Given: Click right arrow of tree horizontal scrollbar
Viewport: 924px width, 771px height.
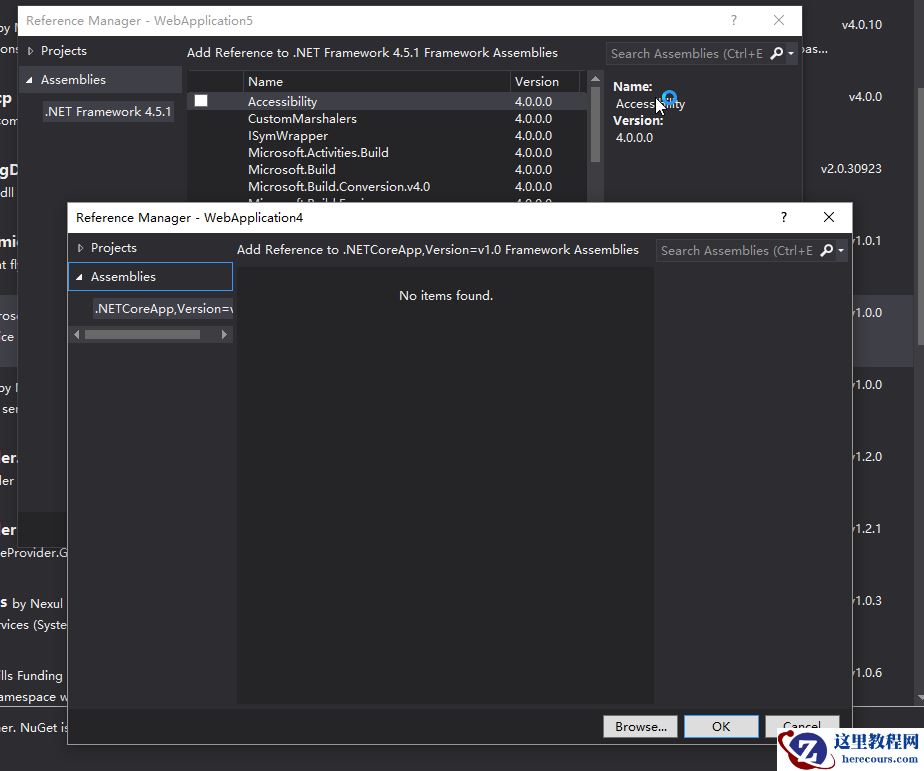Looking at the screenshot, I should tap(224, 335).
